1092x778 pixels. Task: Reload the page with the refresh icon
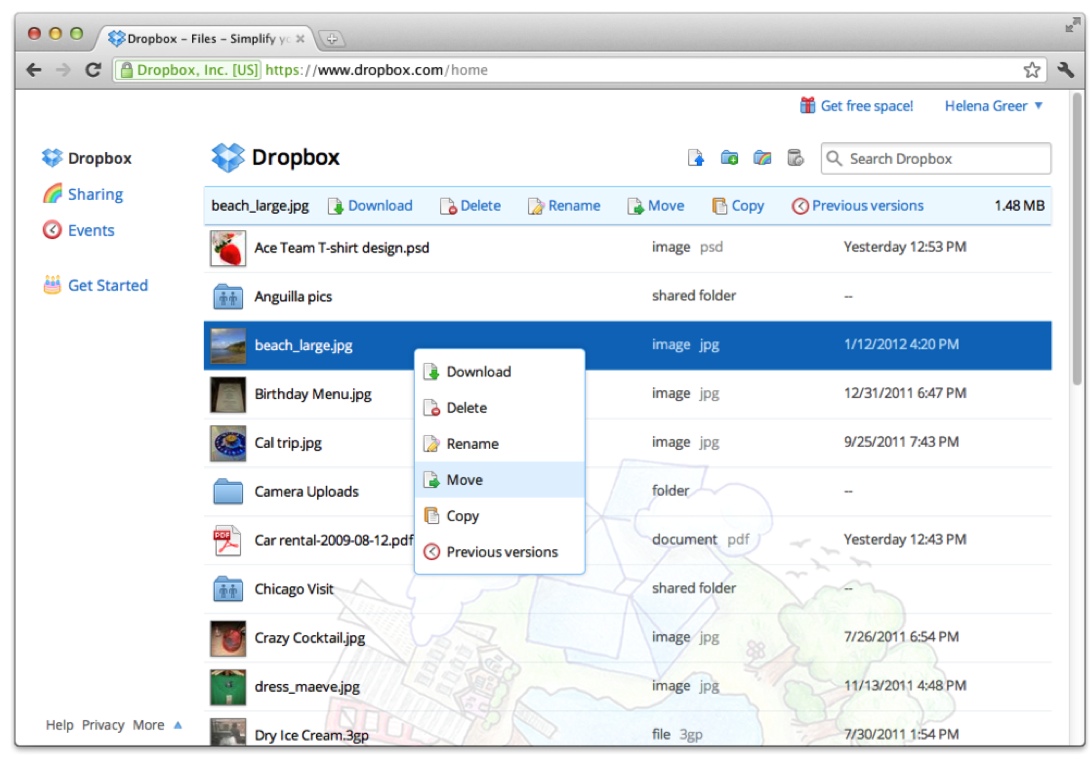pos(93,70)
